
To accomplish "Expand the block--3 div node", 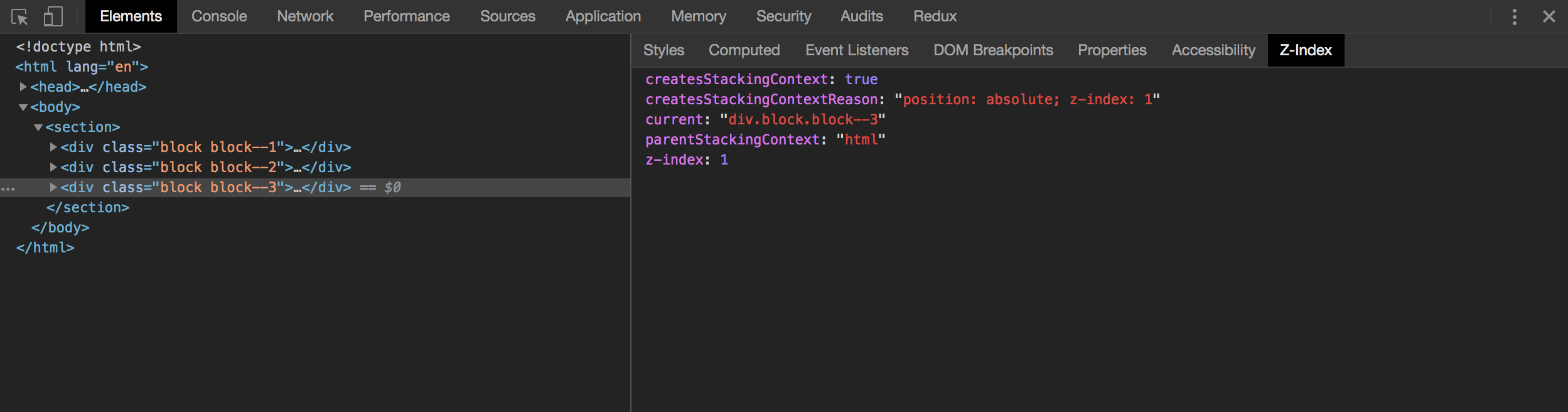I will [x=53, y=187].
